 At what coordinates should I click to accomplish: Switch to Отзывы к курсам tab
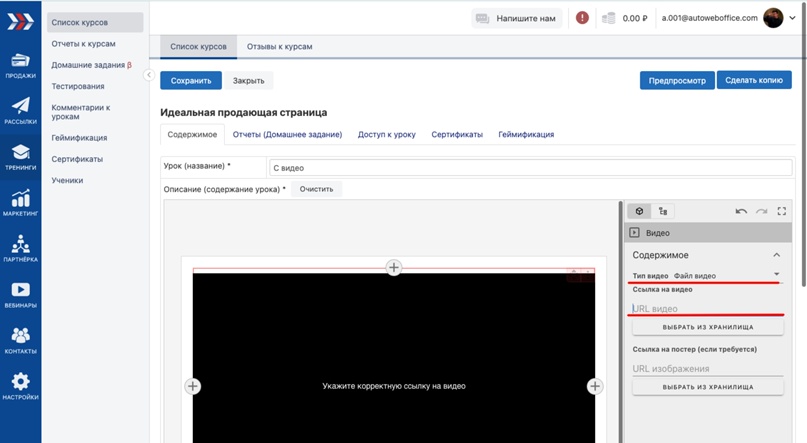(279, 46)
